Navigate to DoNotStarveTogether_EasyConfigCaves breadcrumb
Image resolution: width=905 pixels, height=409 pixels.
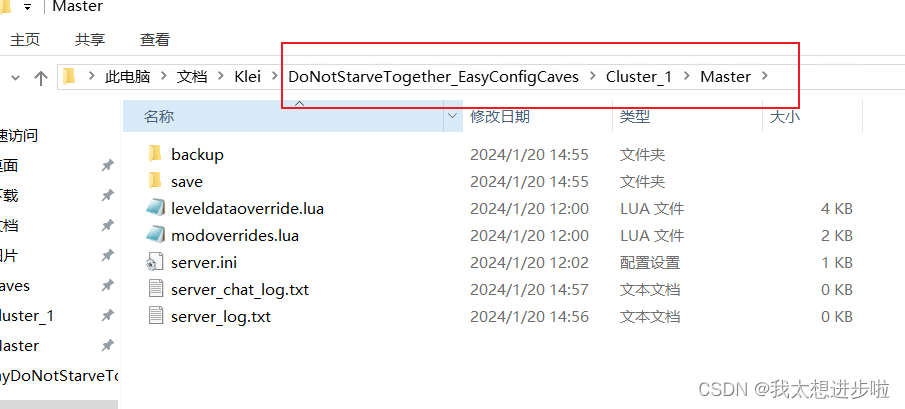[433, 77]
